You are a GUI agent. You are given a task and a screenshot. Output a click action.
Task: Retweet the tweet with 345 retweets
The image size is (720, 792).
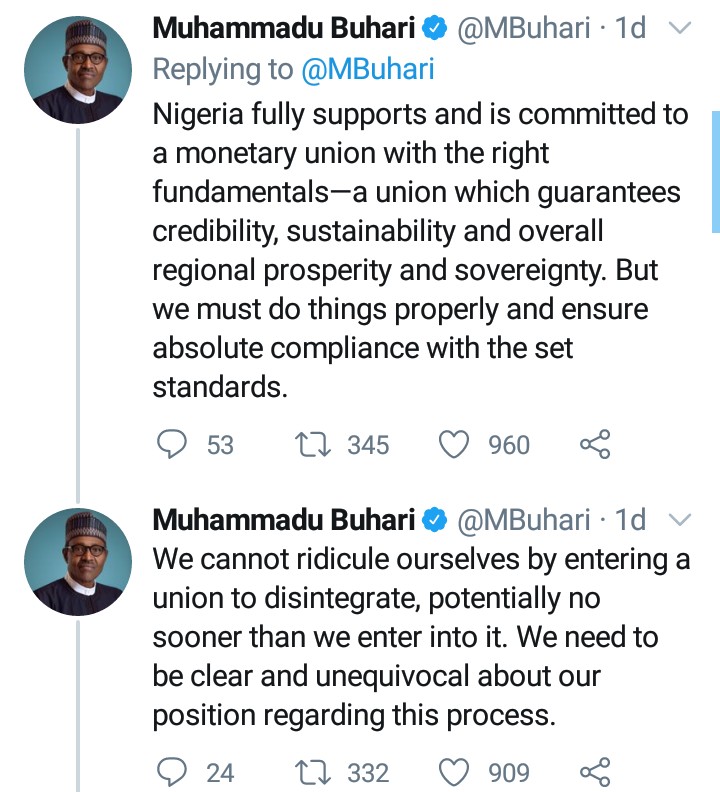click(x=315, y=444)
